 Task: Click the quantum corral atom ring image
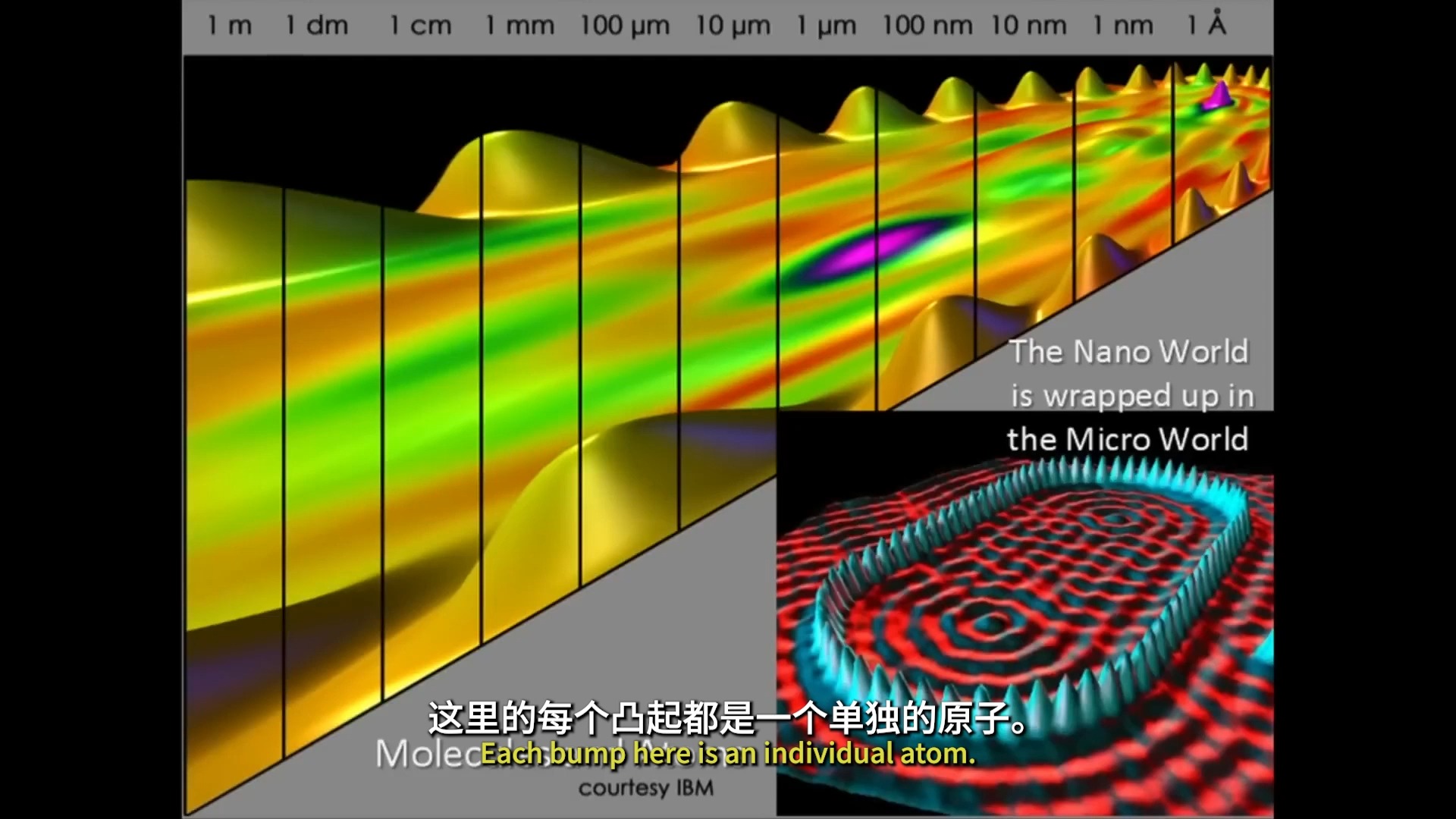coord(1025,614)
